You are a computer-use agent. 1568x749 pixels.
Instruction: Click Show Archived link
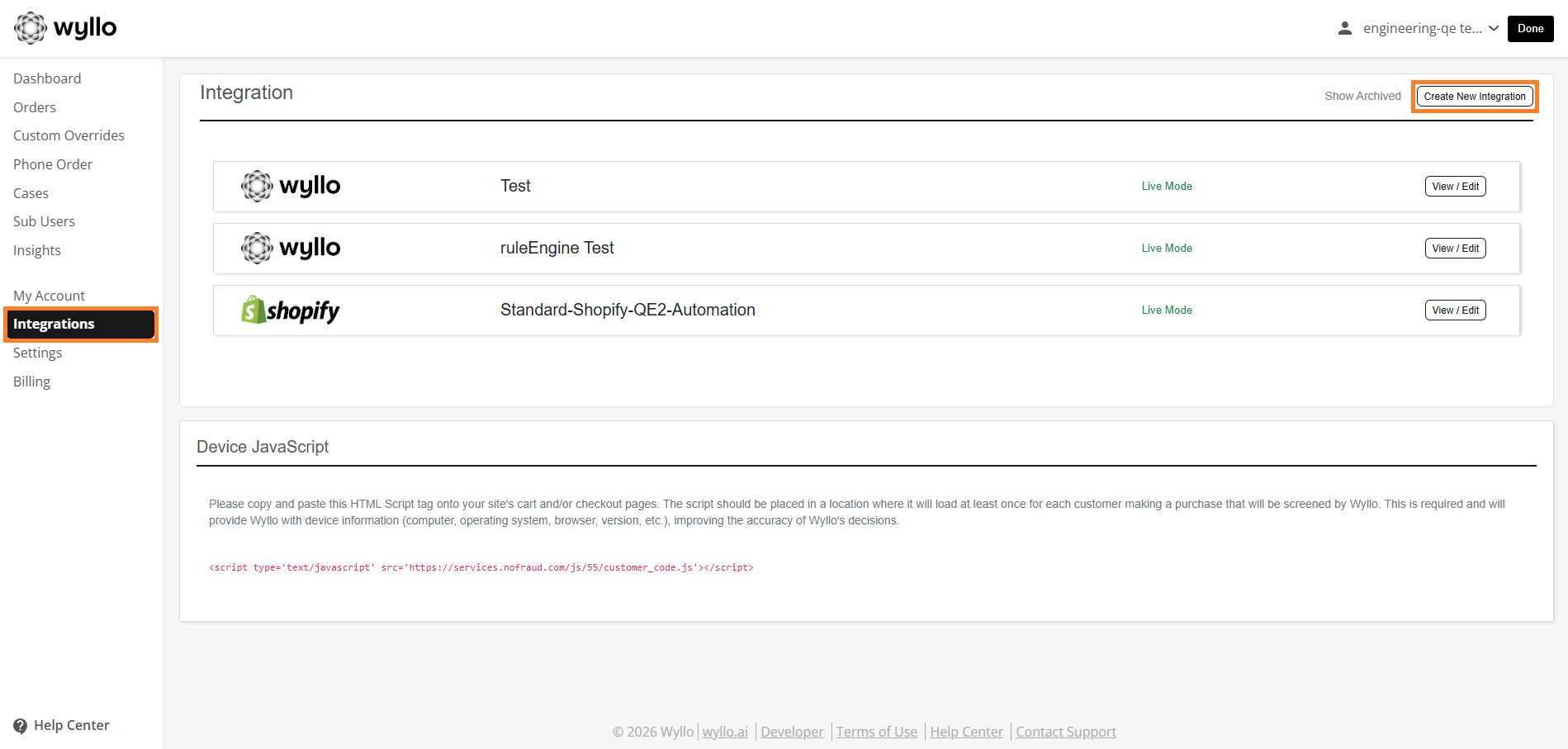point(1362,96)
